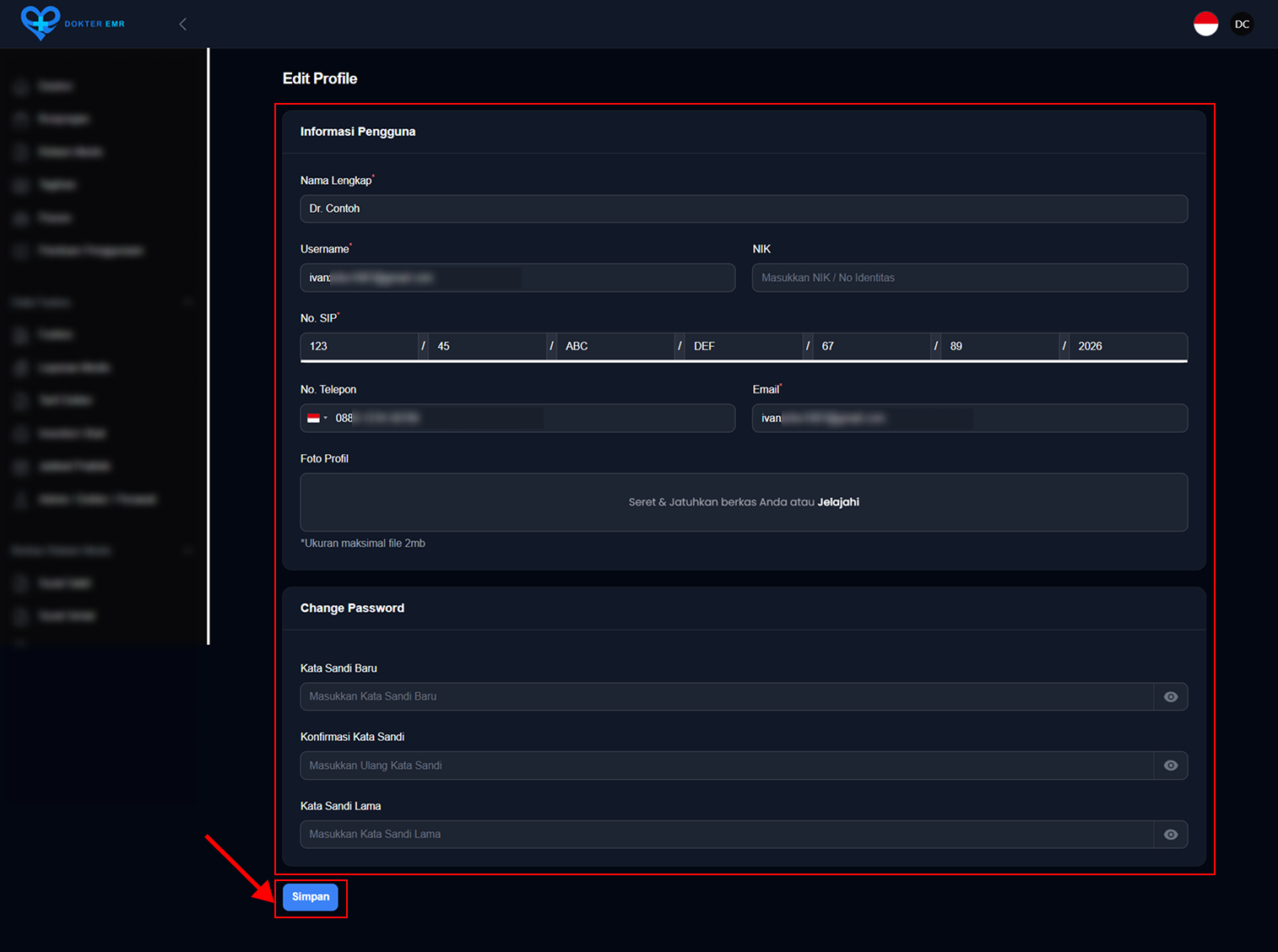Screen dimensions: 1278x952
Task: Click the NIK input field
Action: 970,278
